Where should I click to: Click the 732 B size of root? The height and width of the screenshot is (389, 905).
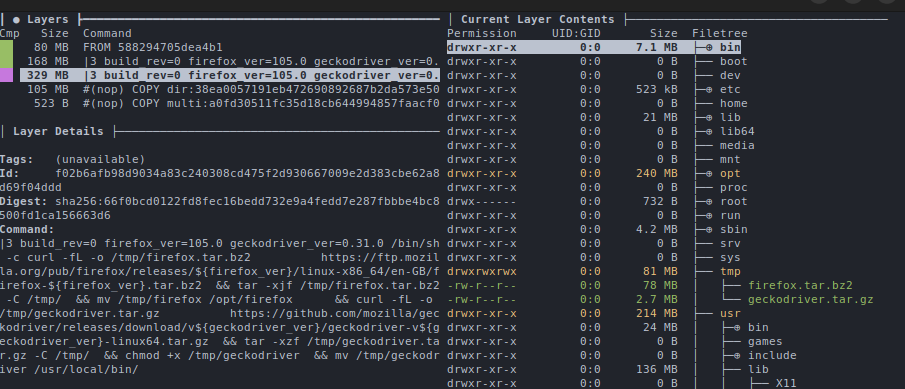[660, 201]
